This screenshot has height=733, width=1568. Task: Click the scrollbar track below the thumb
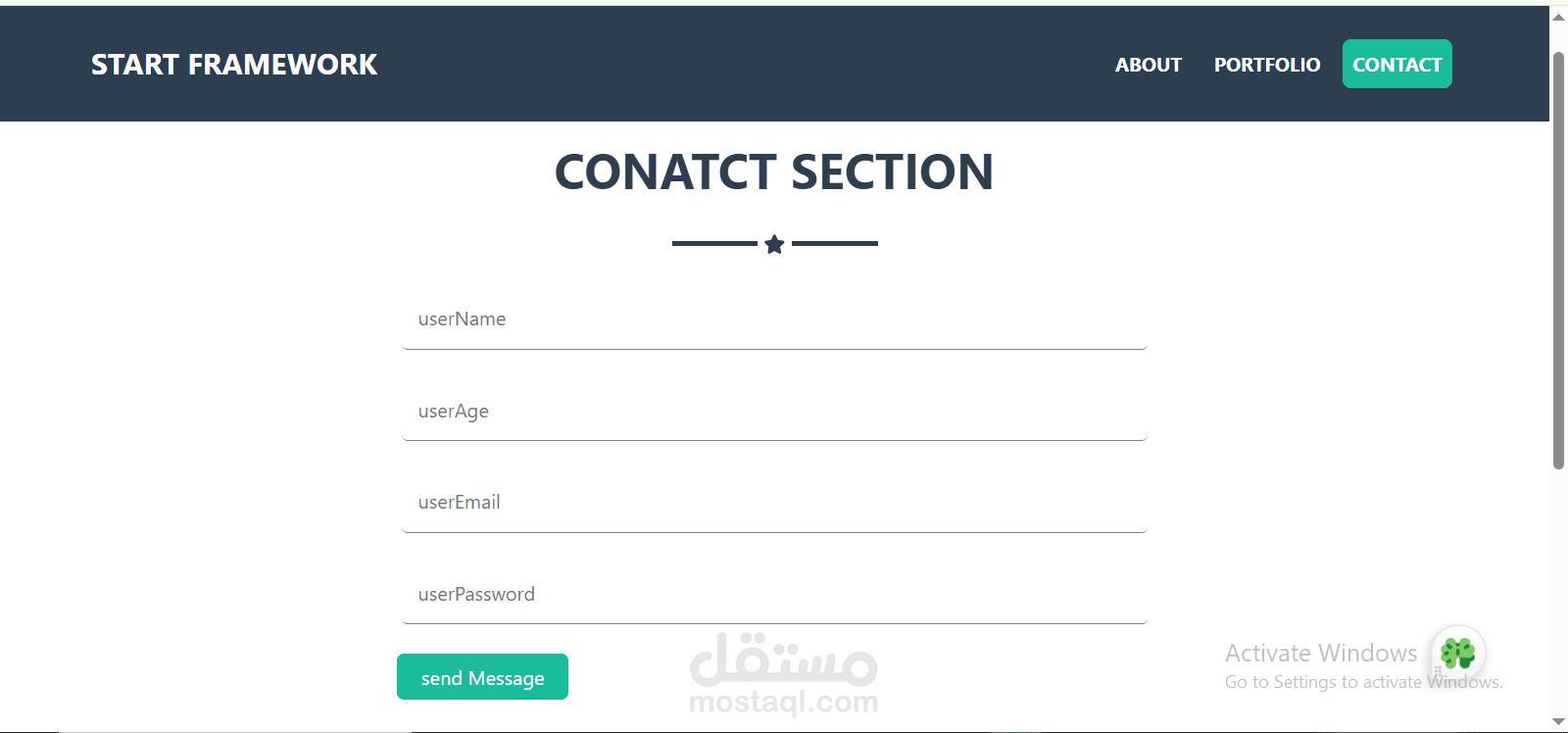click(1558, 588)
